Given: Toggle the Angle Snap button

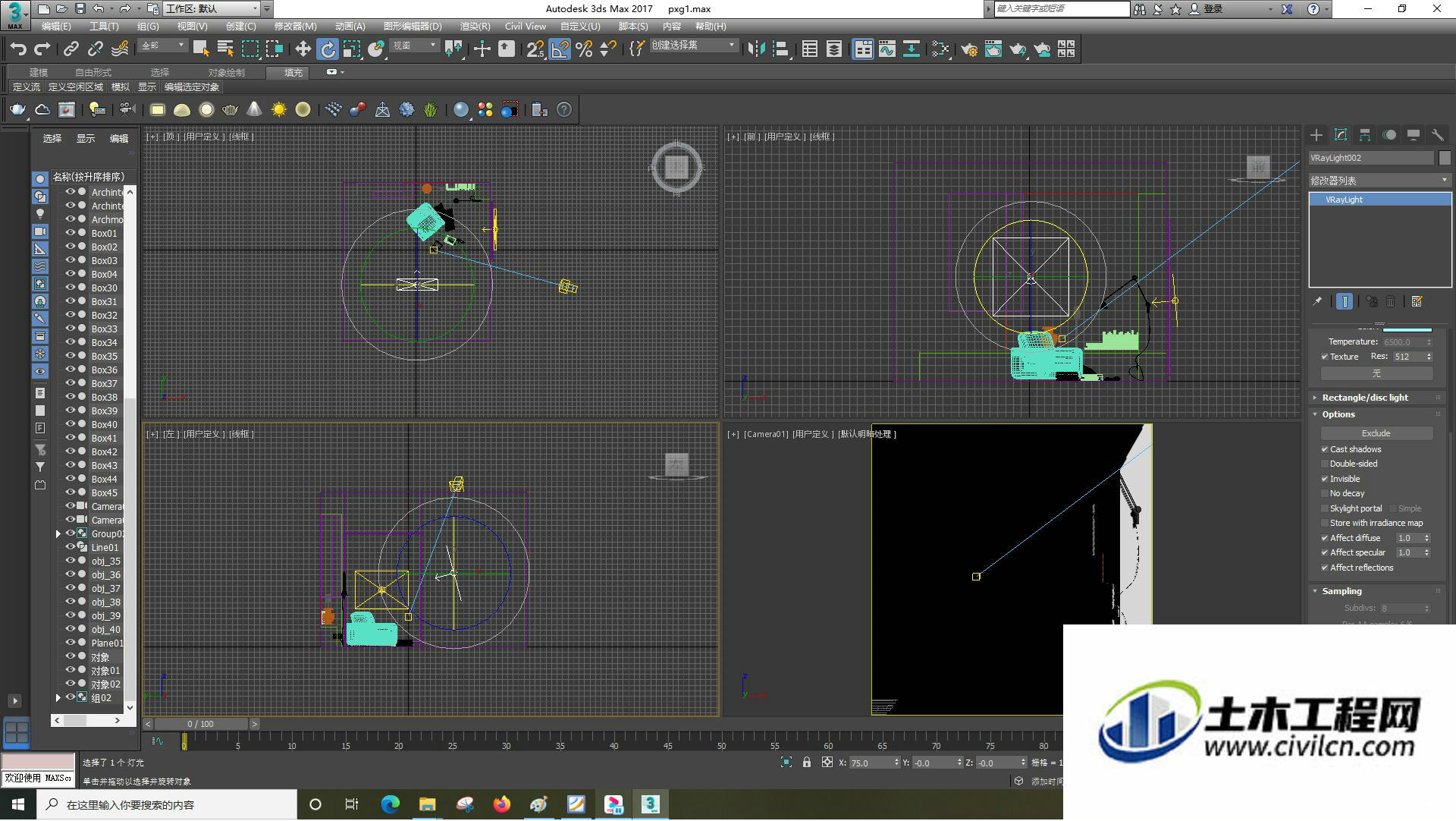Looking at the screenshot, I should pyautogui.click(x=560, y=49).
